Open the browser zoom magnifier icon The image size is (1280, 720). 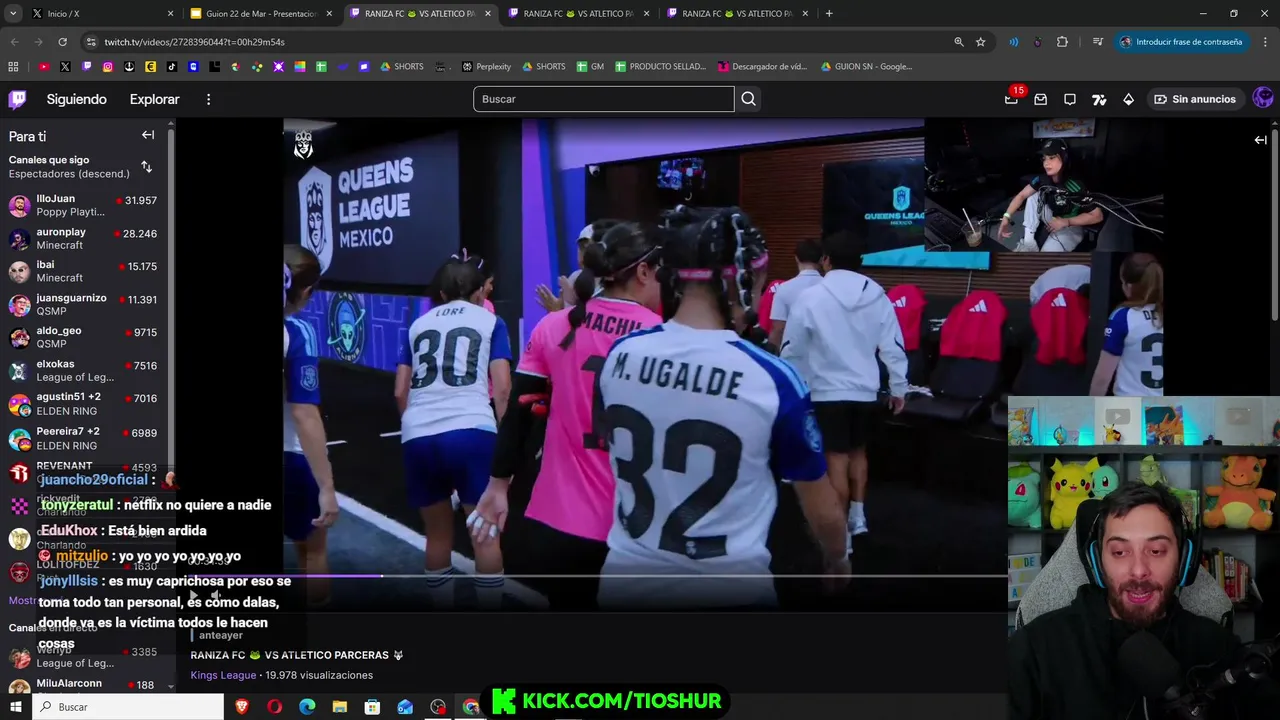[958, 42]
